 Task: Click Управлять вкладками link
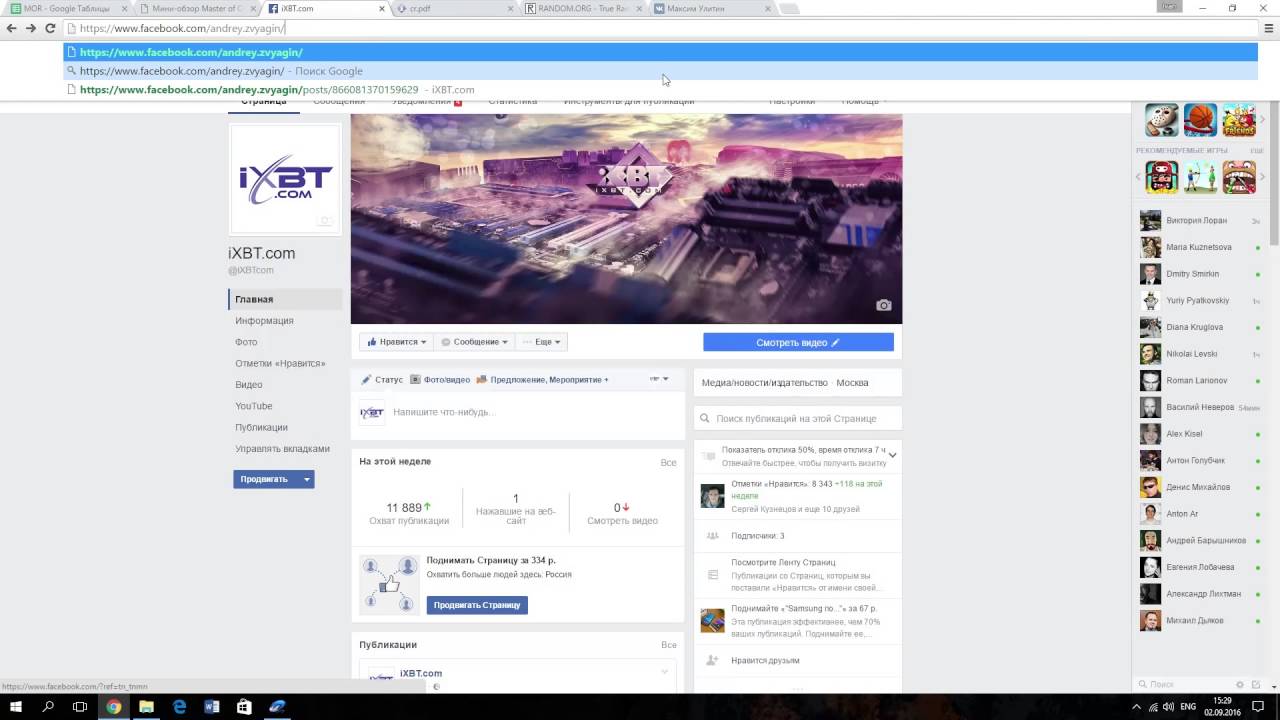(282, 449)
